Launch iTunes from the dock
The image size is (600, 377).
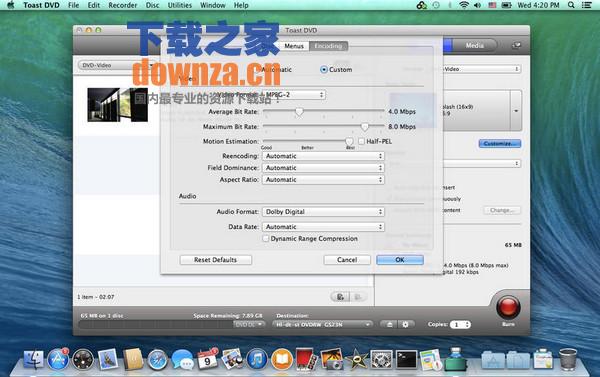click(x=257, y=360)
